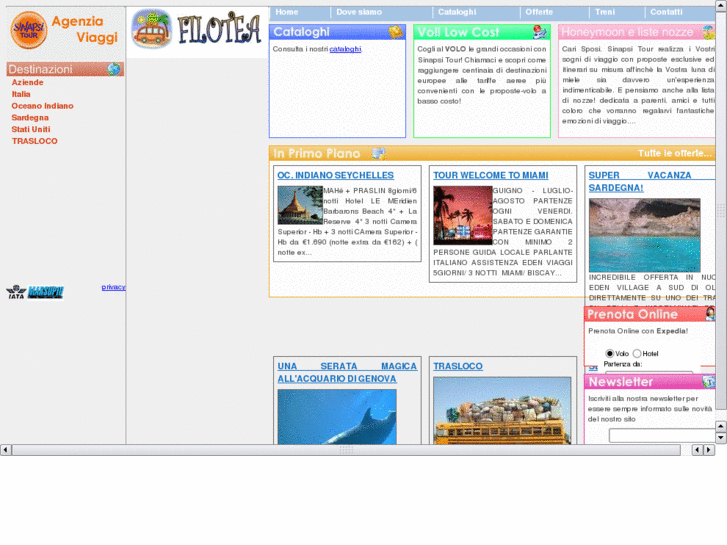727x545 pixels.
Task: Open the Oceano Indiano destination link
Action: coord(42,106)
